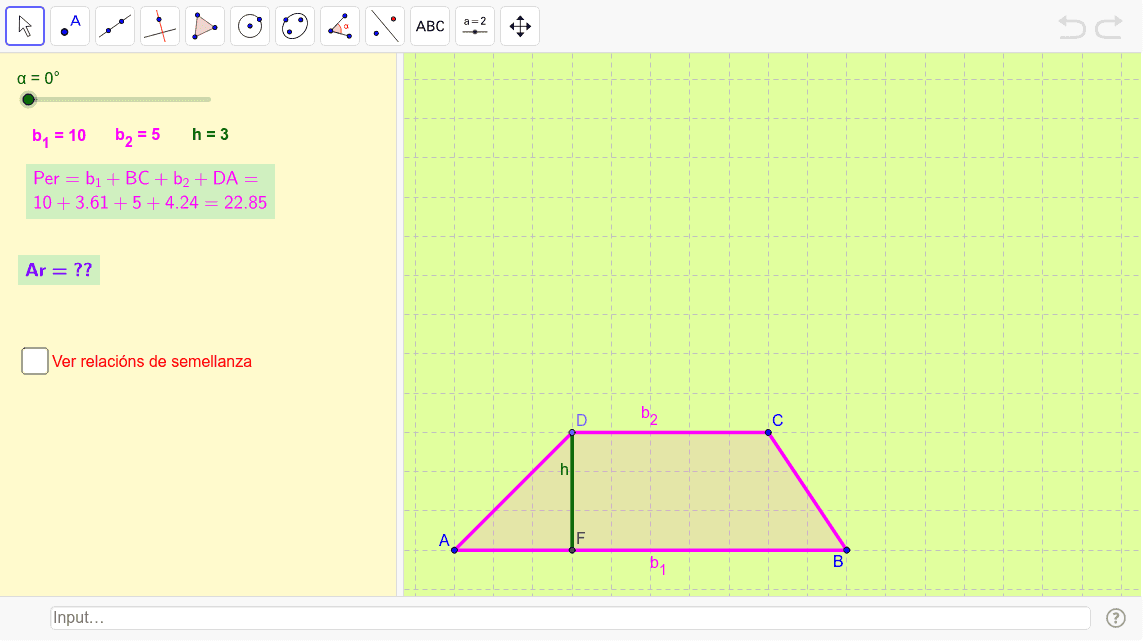Click point B of the trapezoid
1143x641 pixels.
[x=846, y=550]
